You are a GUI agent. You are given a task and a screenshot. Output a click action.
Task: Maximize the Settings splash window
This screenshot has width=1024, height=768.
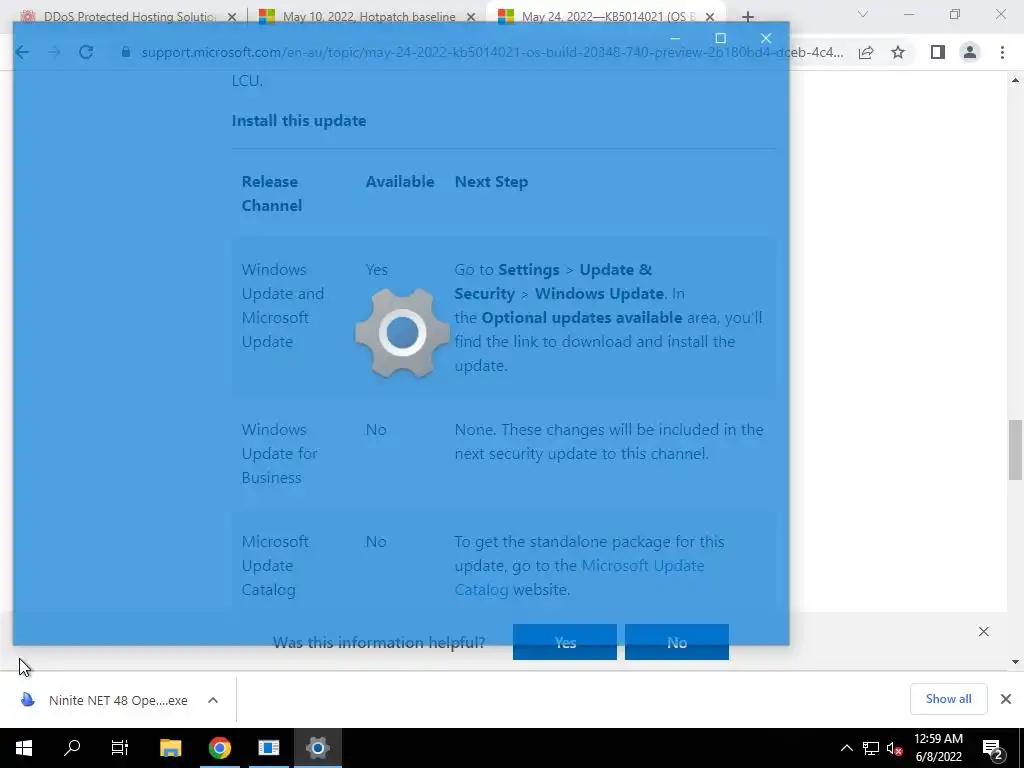tap(720, 38)
